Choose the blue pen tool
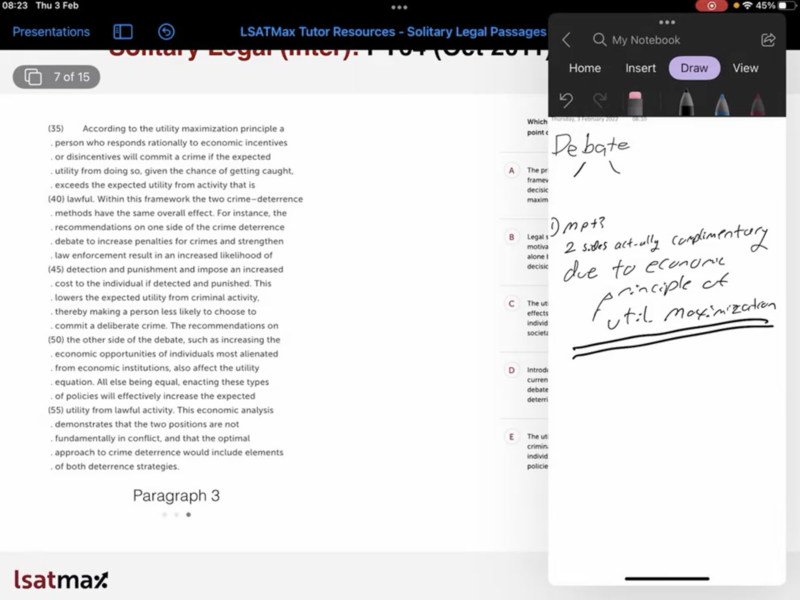The width and height of the screenshot is (800, 600). [x=722, y=103]
